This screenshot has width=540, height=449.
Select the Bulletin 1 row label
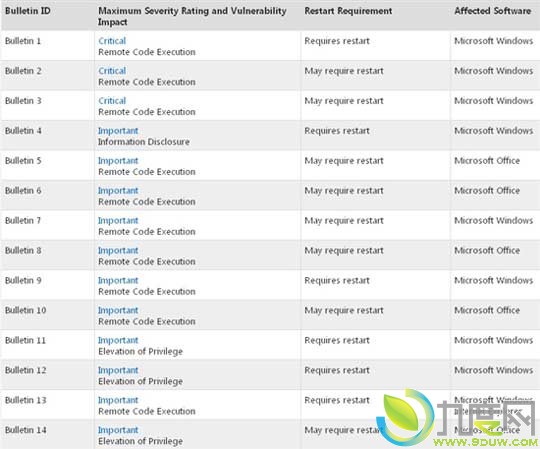23,41
